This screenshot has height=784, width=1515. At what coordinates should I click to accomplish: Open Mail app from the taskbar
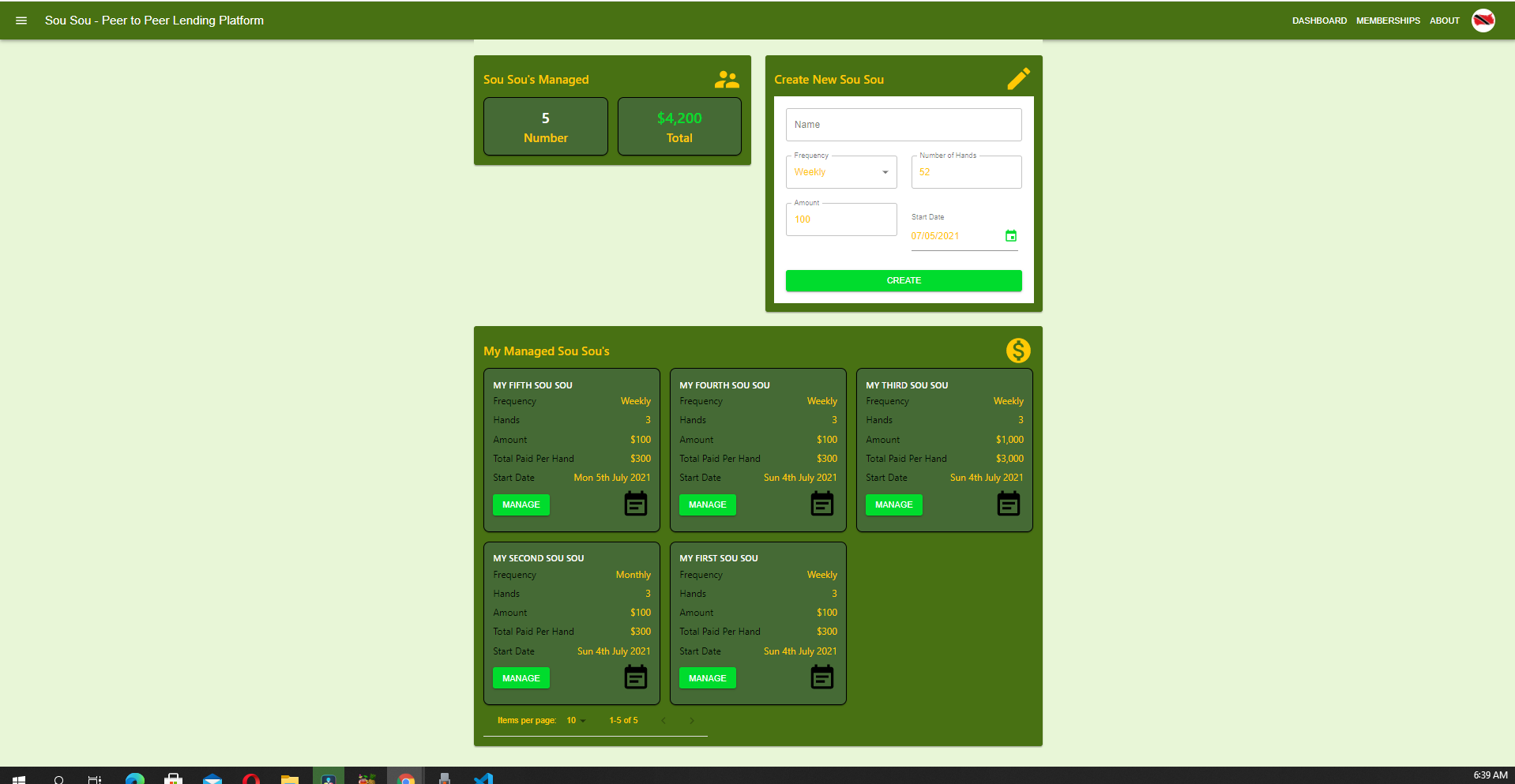tap(212, 778)
